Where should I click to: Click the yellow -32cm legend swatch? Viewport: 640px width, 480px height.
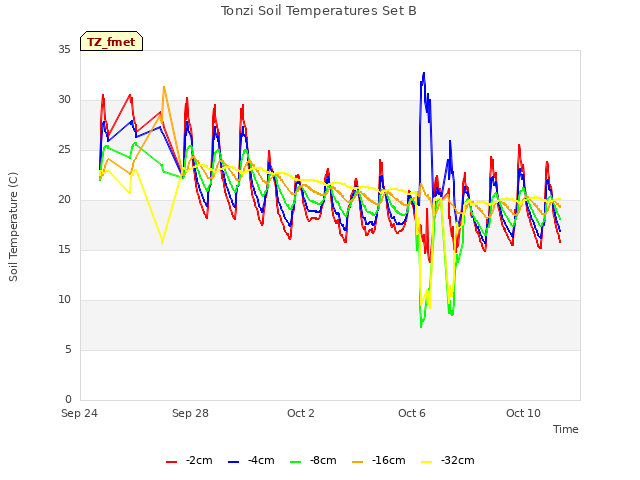click(426, 462)
